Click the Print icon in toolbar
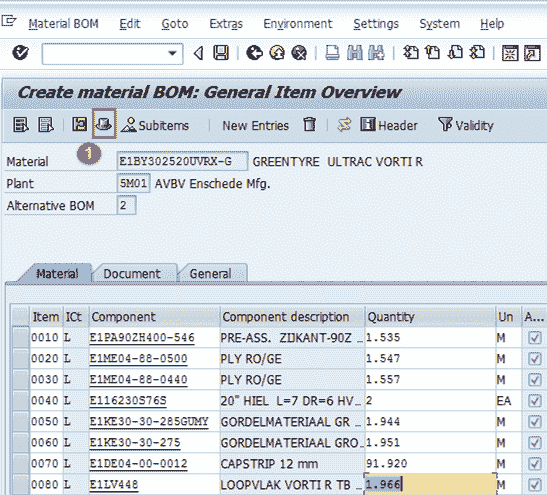This screenshot has width=547, height=495. click(x=332, y=53)
